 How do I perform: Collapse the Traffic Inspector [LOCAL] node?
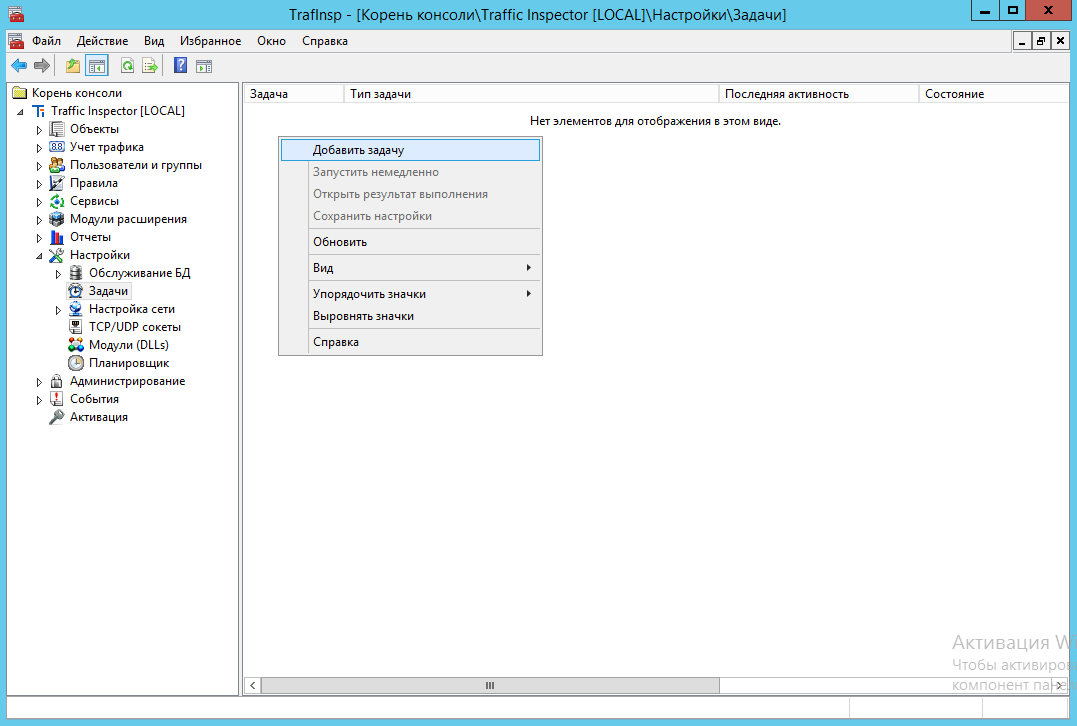point(20,111)
